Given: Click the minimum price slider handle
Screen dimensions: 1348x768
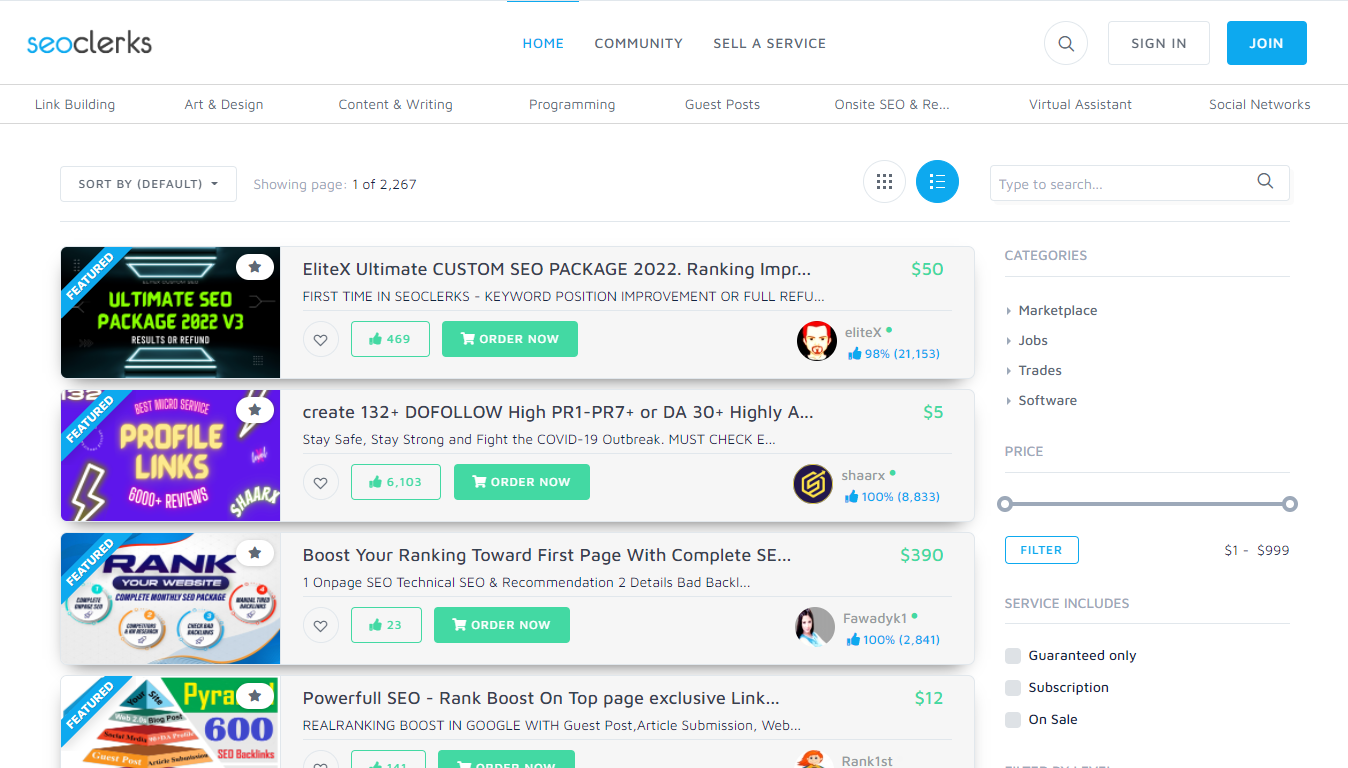Looking at the screenshot, I should tap(1005, 504).
